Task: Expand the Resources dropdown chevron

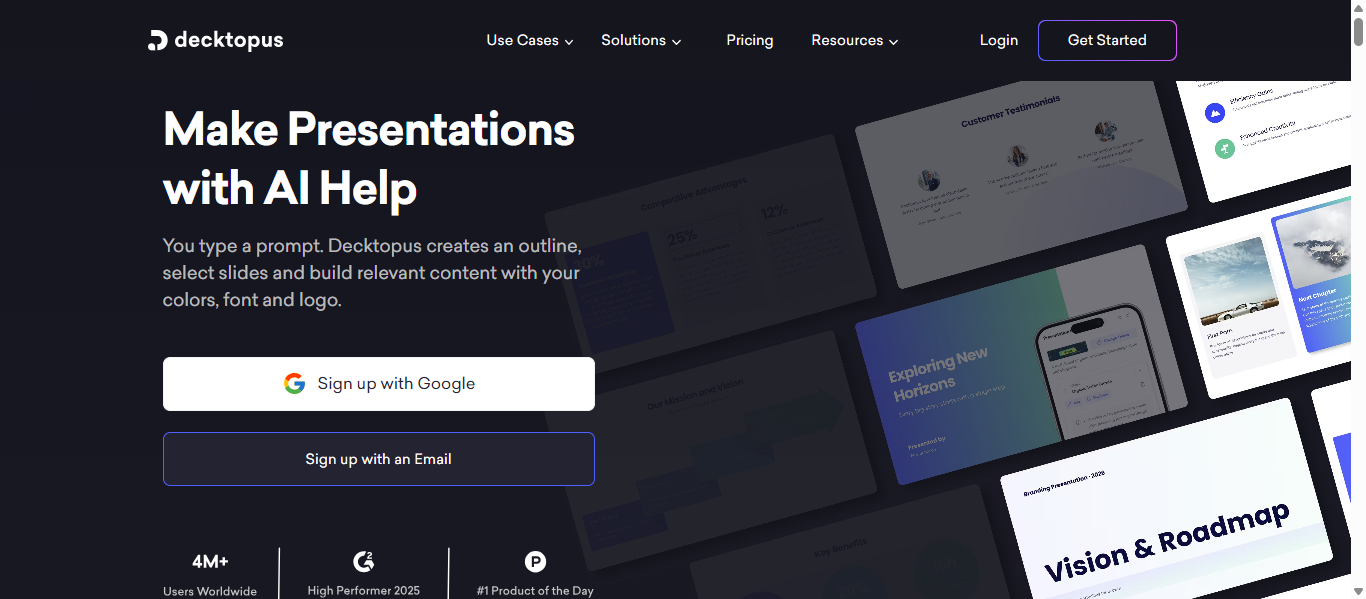Action: (894, 42)
